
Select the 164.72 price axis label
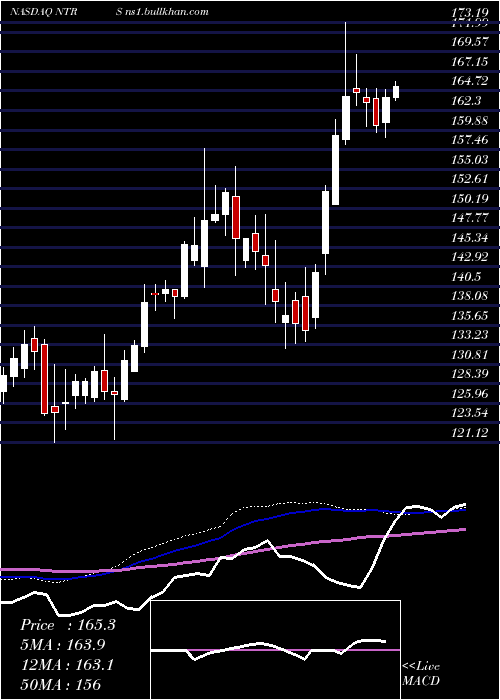pos(471,81)
